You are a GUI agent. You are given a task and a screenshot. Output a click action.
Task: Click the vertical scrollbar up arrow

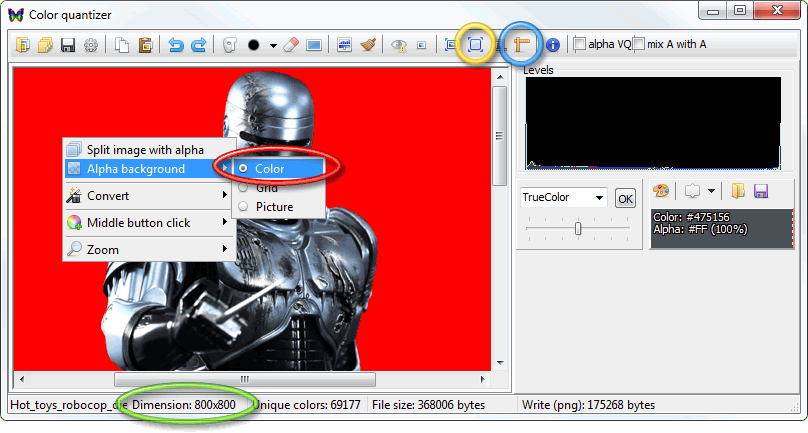tap(500, 77)
